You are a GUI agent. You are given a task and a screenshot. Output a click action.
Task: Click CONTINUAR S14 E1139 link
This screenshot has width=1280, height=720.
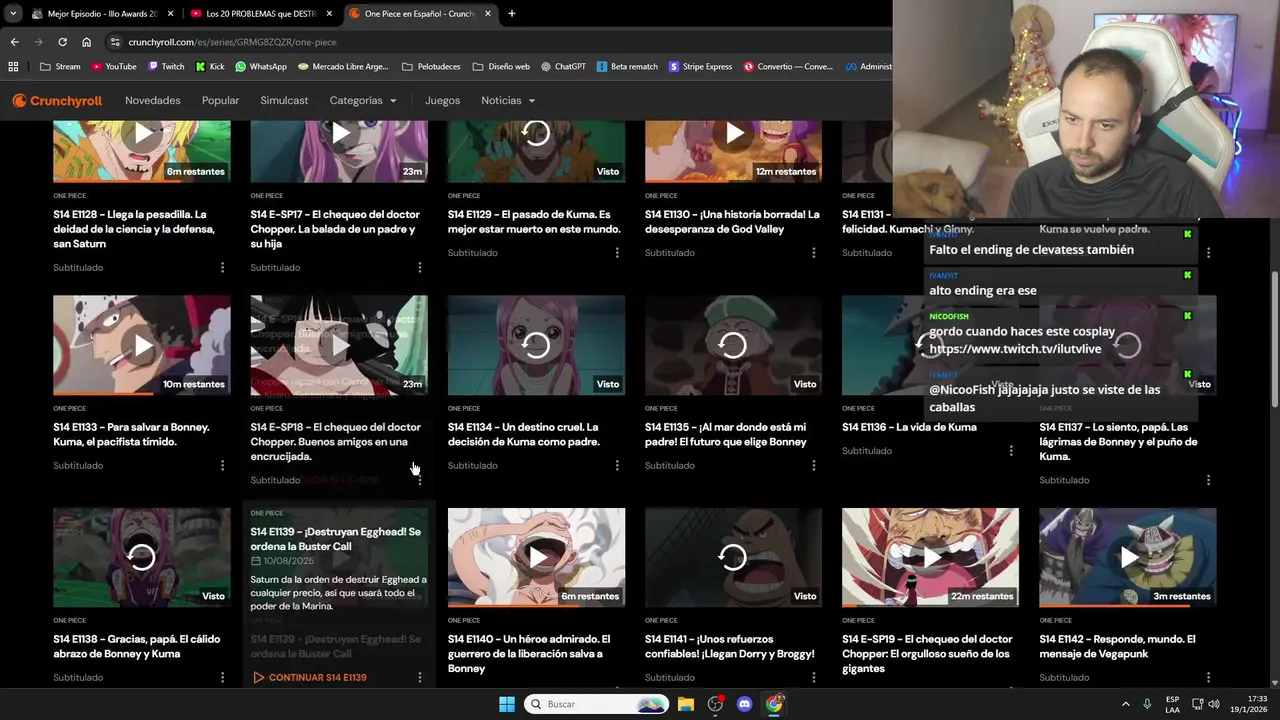click(x=309, y=677)
